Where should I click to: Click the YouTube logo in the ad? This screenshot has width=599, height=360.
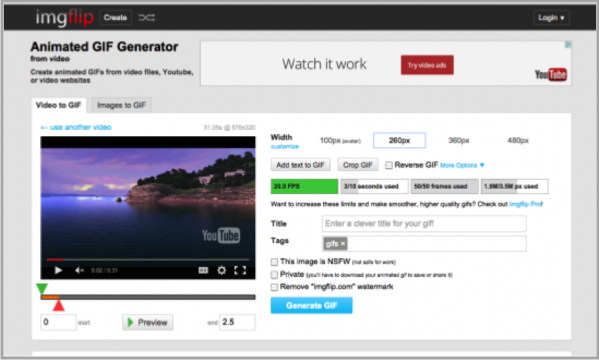point(550,74)
